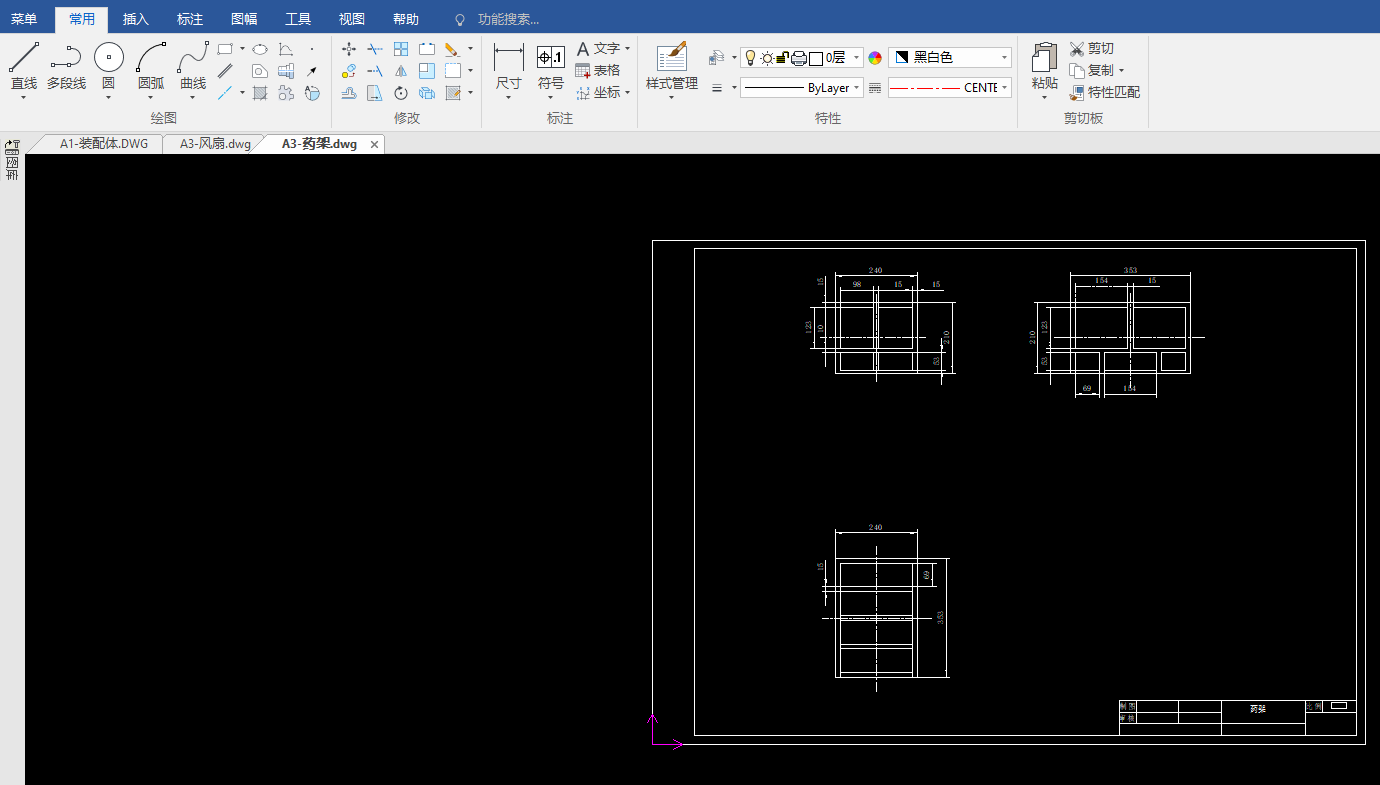This screenshot has width=1380, height=785.
Task: Select the gear drawing tool
Action: pyautogui.click(x=286, y=93)
